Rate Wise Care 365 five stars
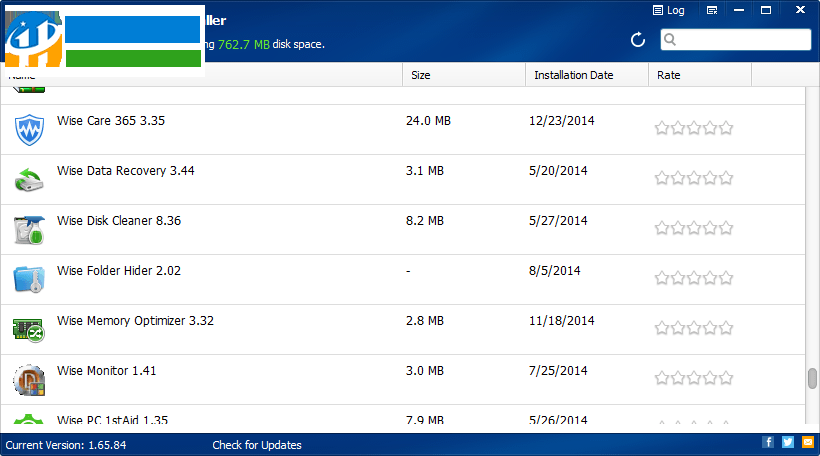The image size is (820, 456). [x=726, y=128]
